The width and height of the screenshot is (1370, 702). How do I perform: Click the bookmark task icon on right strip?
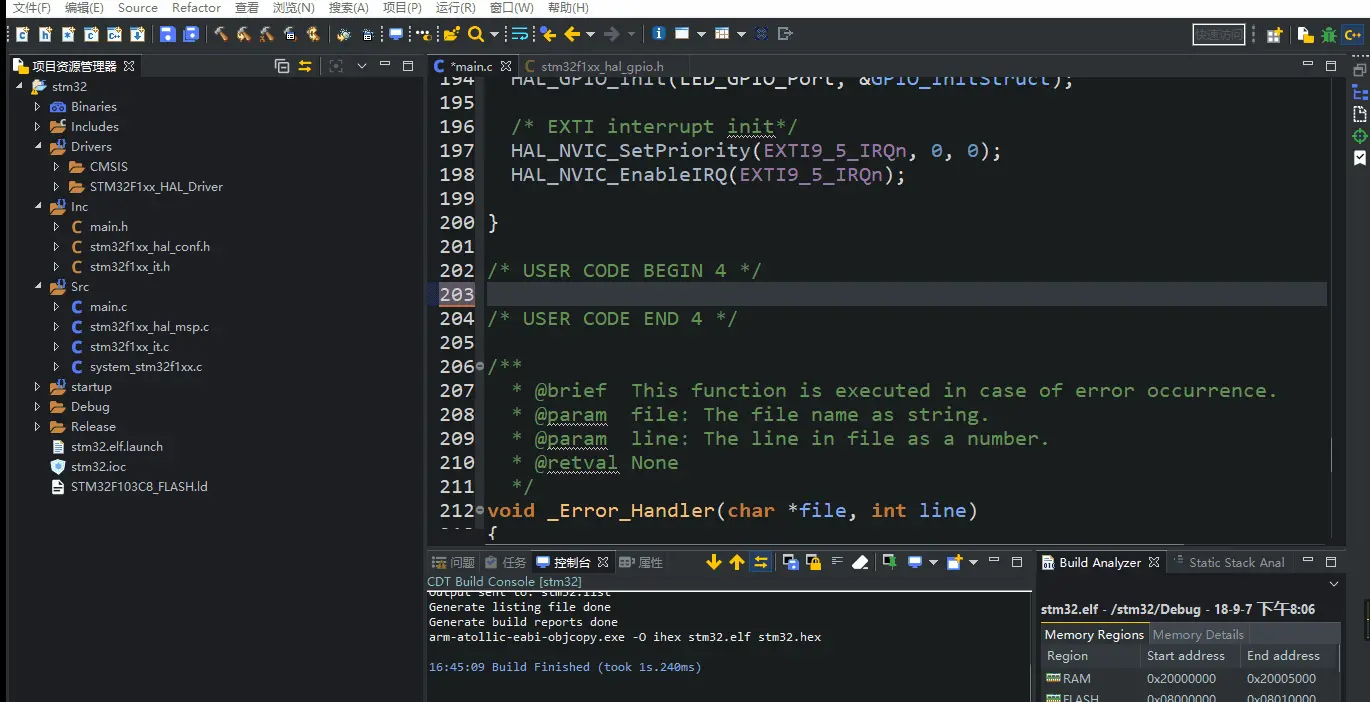(1359, 158)
